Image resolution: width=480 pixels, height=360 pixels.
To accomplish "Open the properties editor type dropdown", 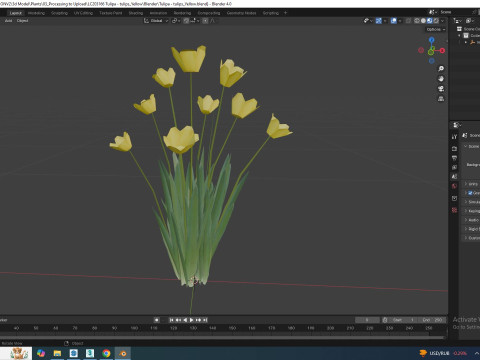I will 457,125.
